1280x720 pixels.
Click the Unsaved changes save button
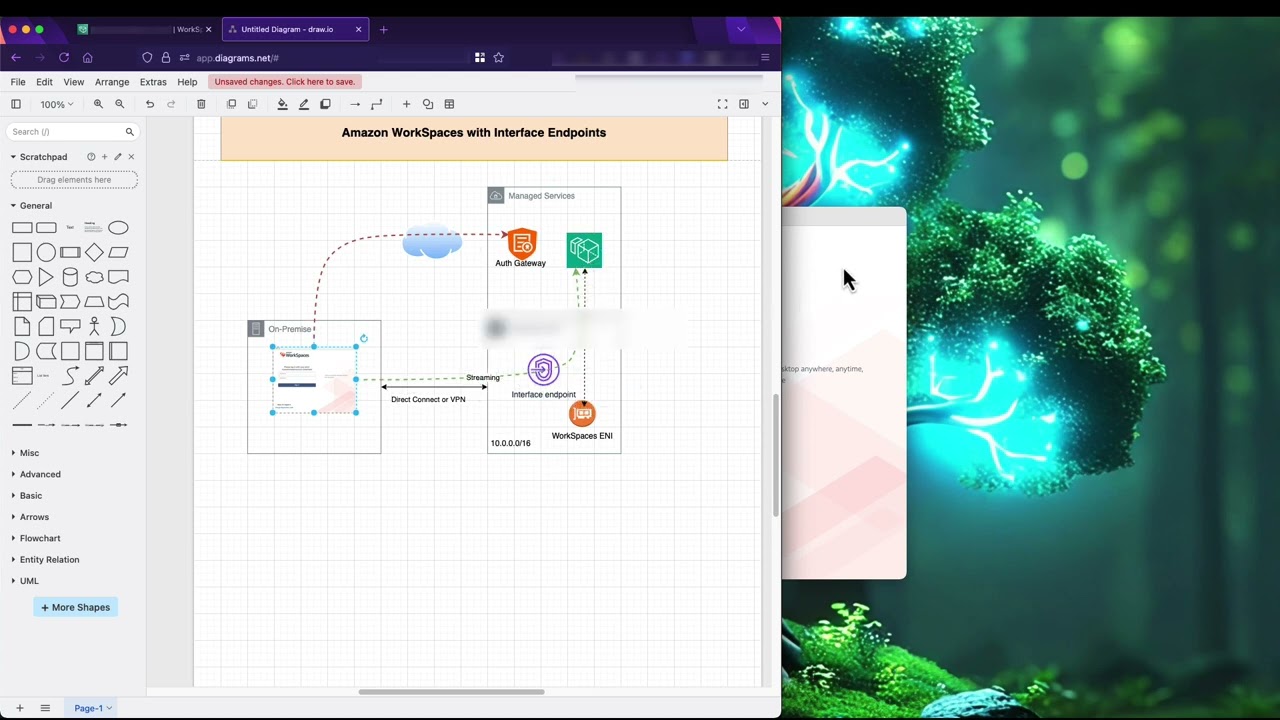click(285, 82)
